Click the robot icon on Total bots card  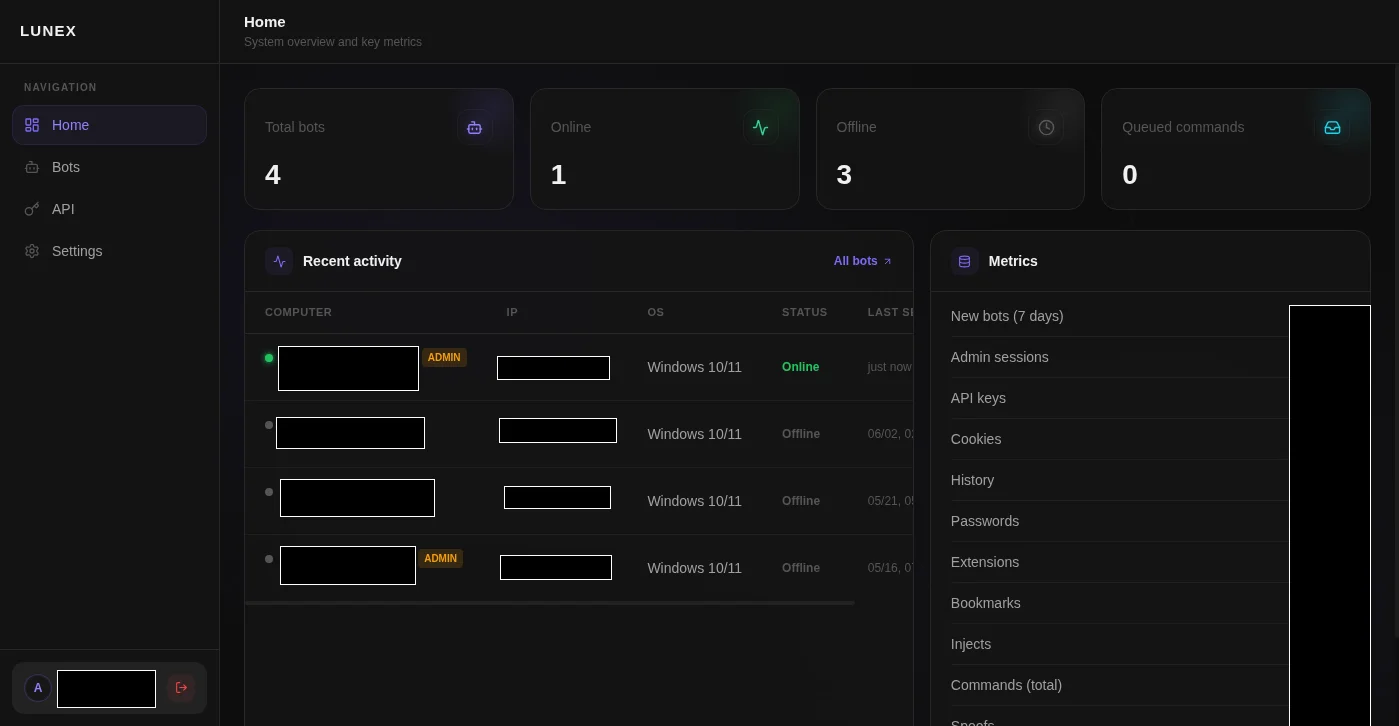coord(474,127)
